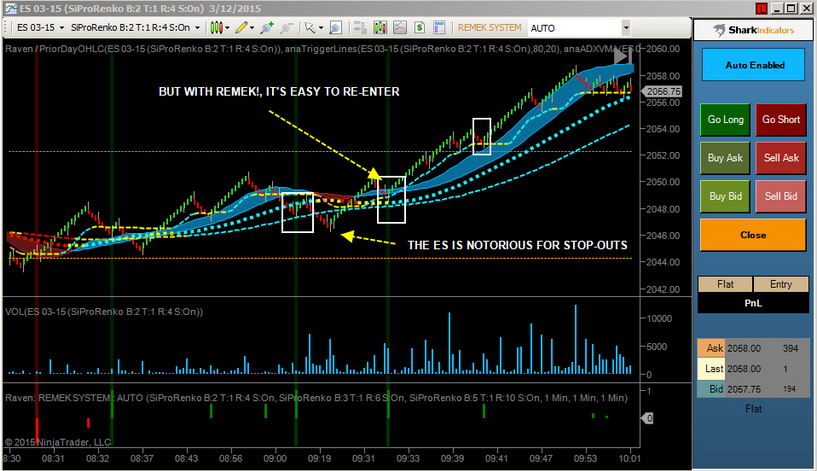Click the Shark Indicators logo

[753, 30]
